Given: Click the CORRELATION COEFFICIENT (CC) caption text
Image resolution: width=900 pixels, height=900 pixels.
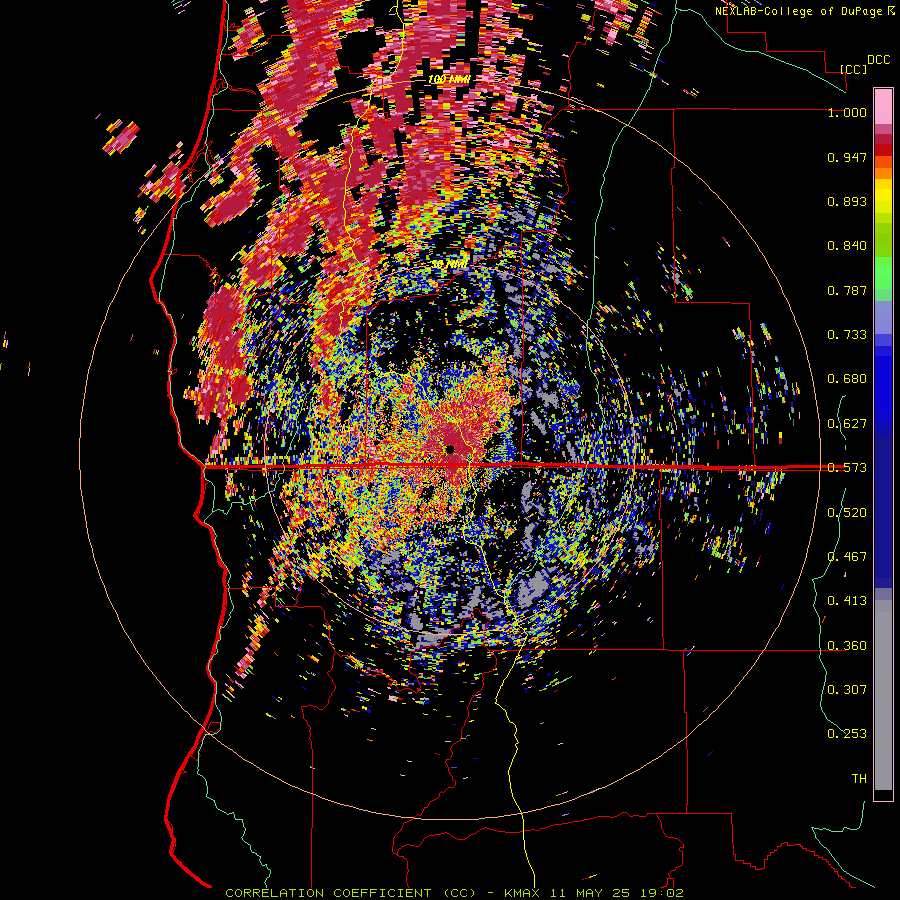Looking at the screenshot, I should (x=351, y=893).
